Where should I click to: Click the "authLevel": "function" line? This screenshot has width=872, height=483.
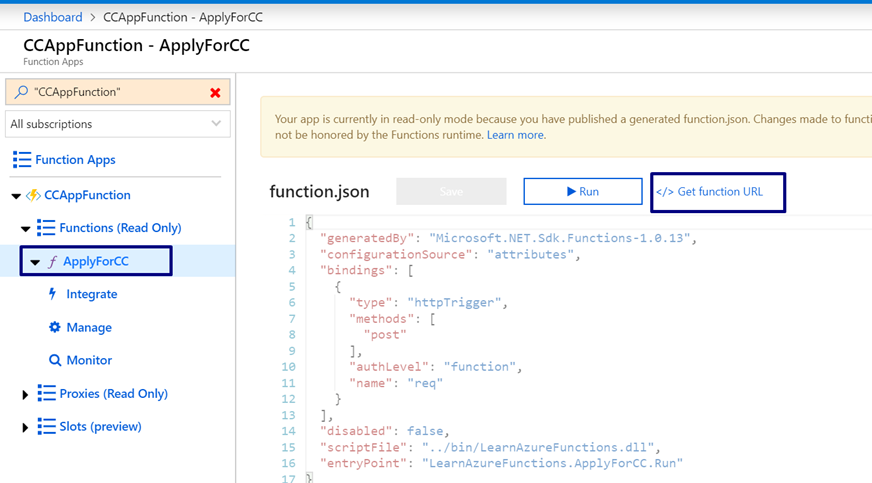(435, 367)
